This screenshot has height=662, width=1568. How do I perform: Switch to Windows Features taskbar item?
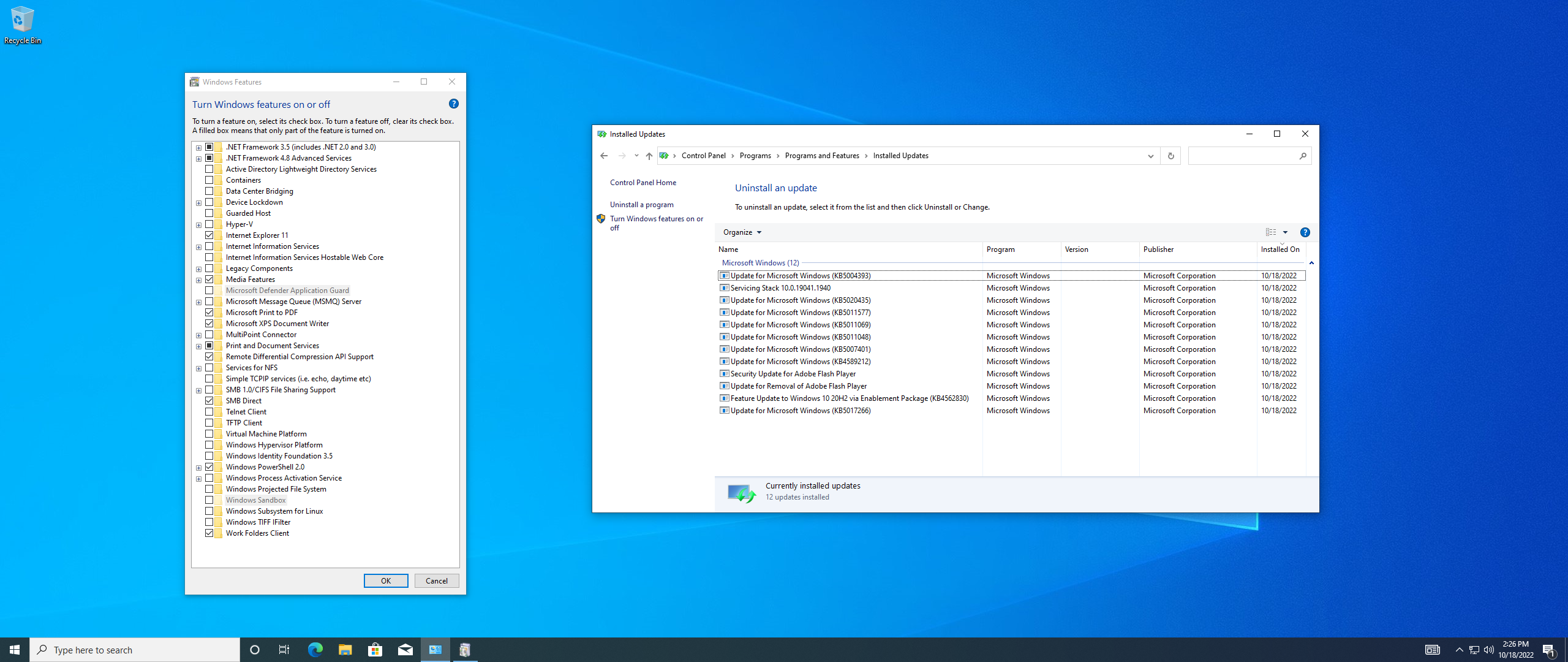click(x=465, y=650)
